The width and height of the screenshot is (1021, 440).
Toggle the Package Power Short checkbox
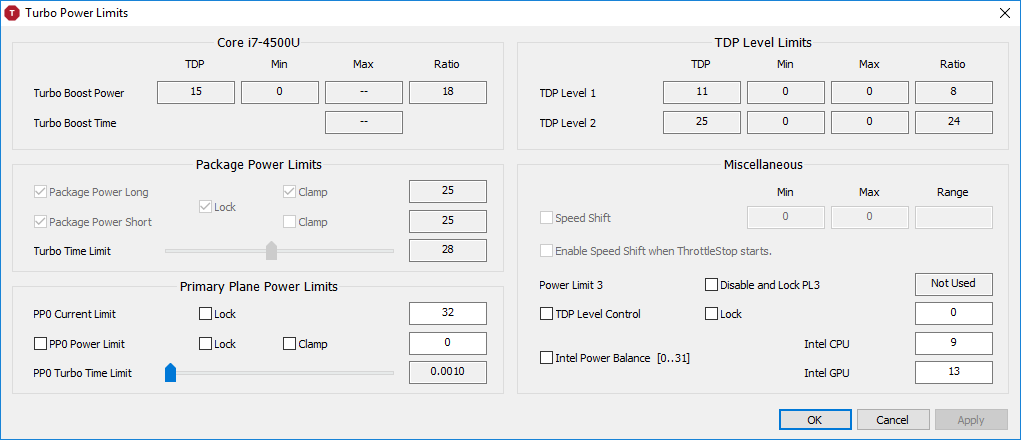click(x=40, y=222)
